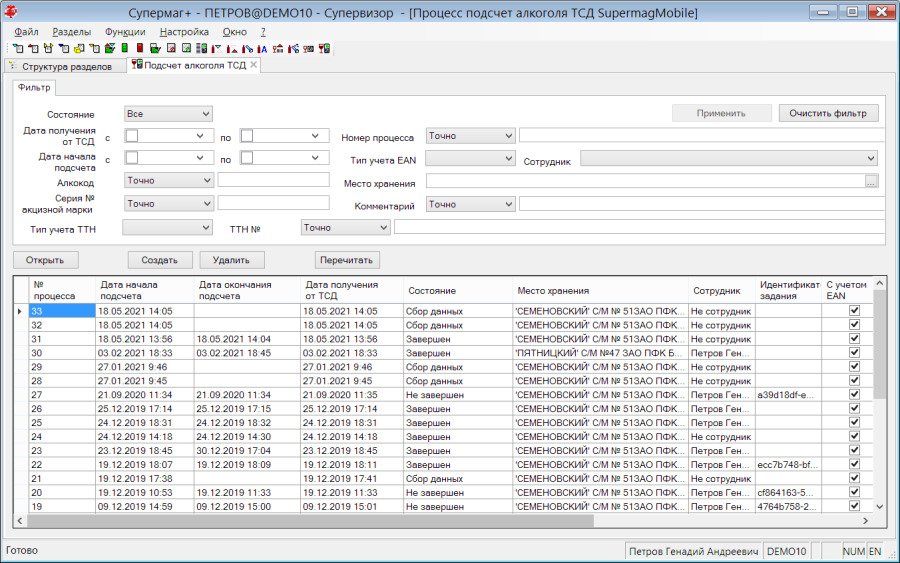Click the bottle with blue letter A icon
900x563 pixels.
(x=262, y=49)
